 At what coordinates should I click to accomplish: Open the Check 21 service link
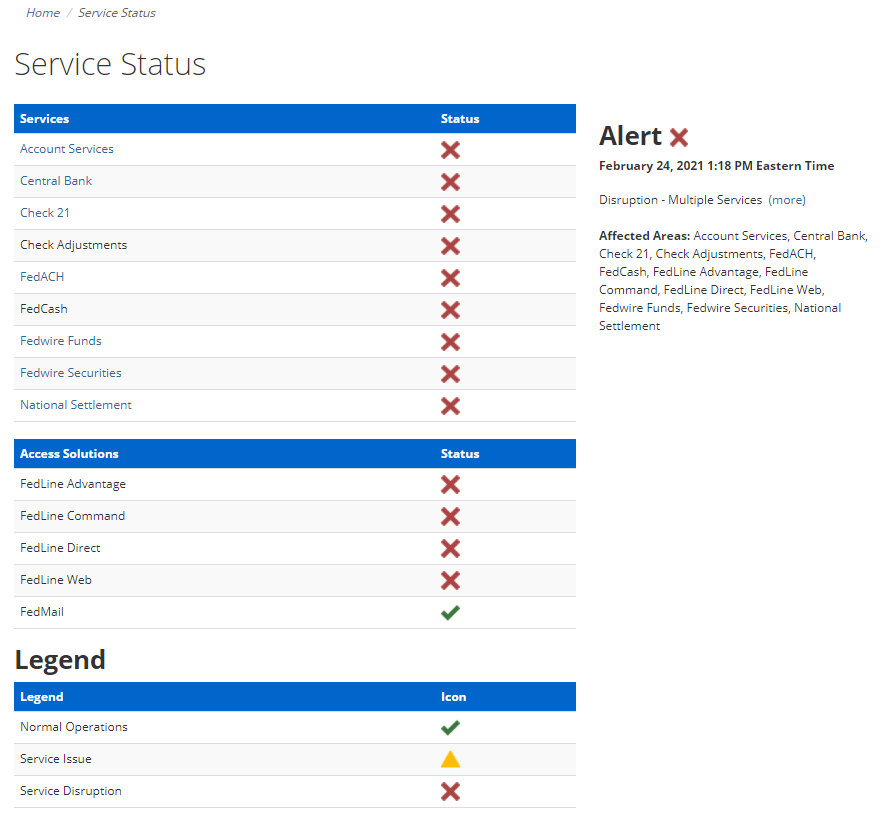pos(45,213)
